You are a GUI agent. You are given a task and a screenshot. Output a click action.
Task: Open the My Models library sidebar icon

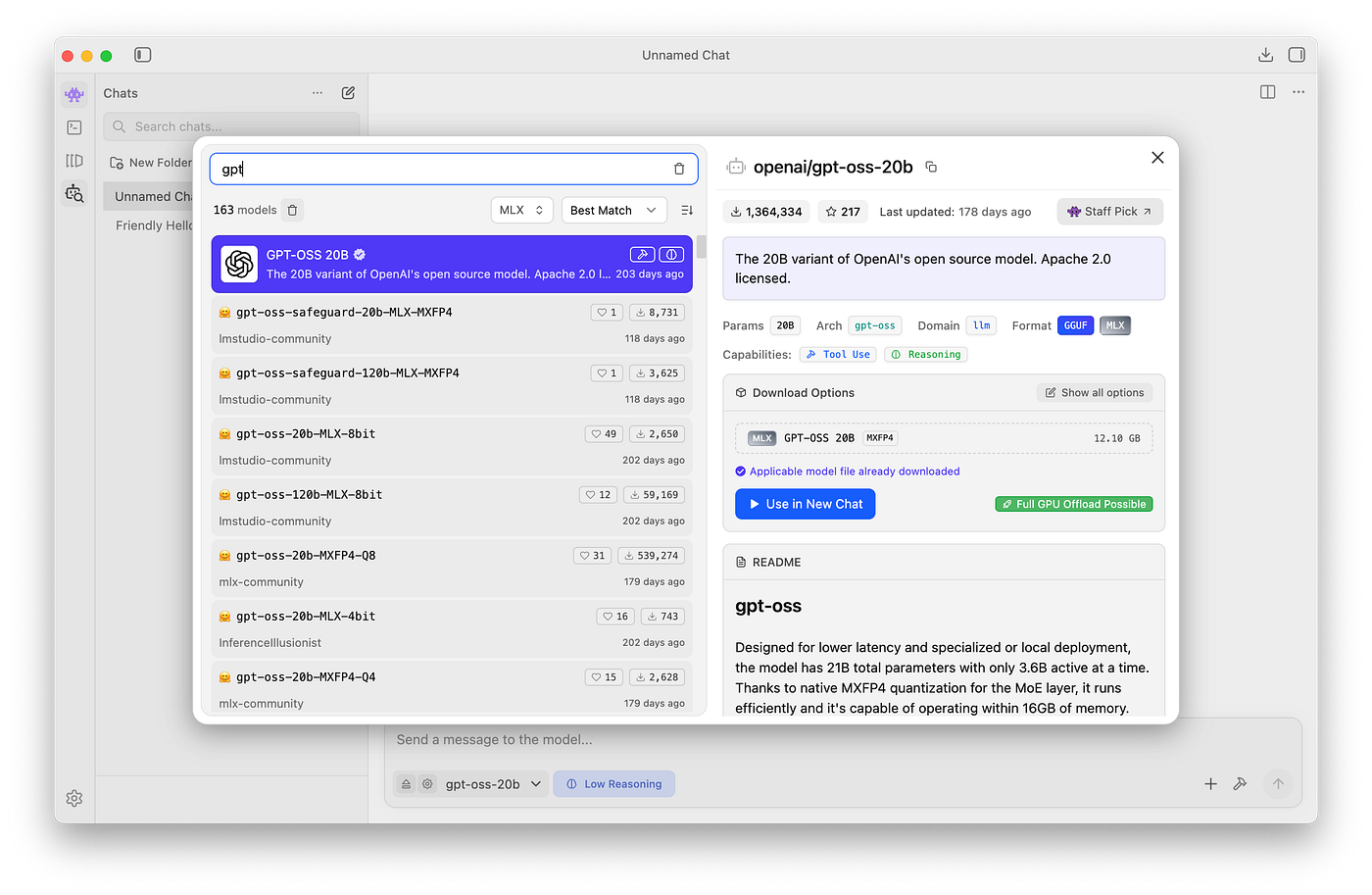click(74, 161)
